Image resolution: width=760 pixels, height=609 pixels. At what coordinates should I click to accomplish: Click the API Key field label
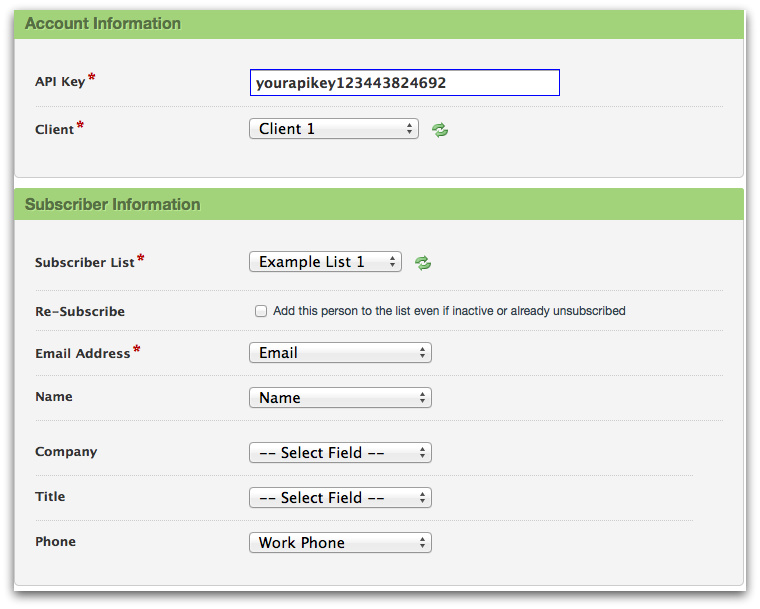point(60,82)
